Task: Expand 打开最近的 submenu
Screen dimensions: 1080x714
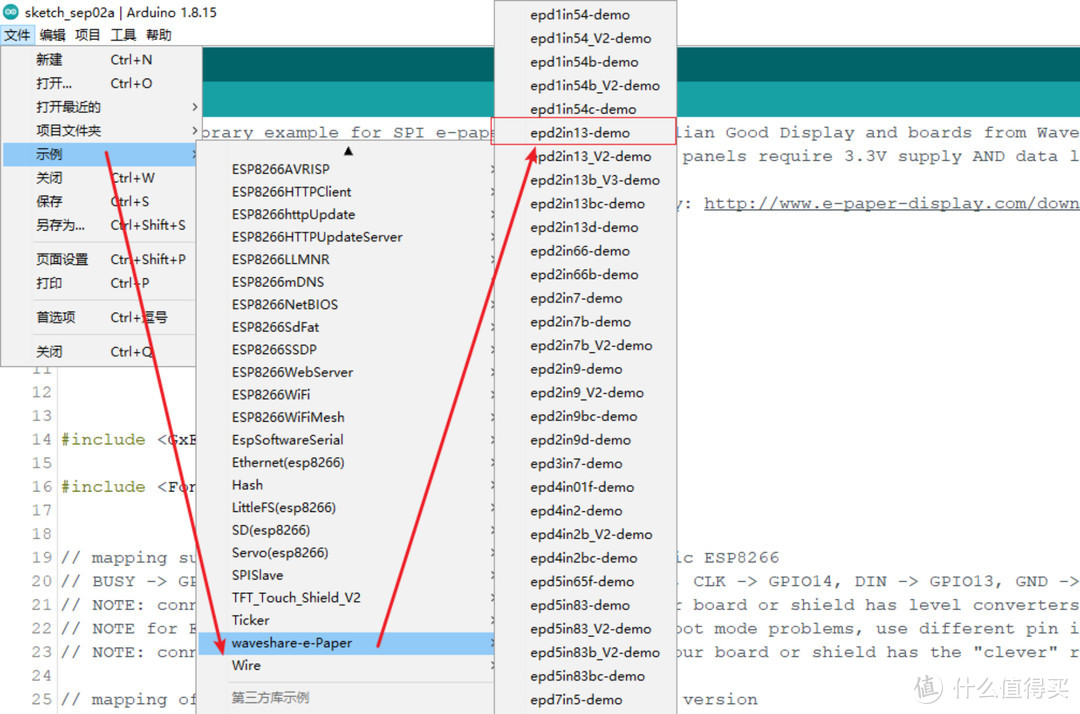Action: click(101, 107)
